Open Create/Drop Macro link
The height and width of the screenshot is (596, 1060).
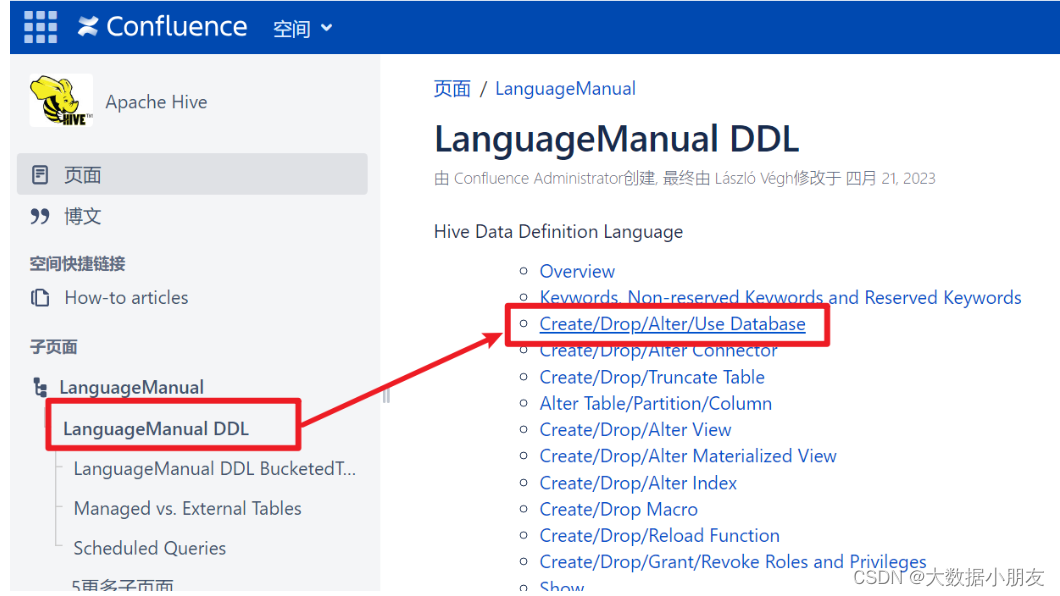click(618, 510)
